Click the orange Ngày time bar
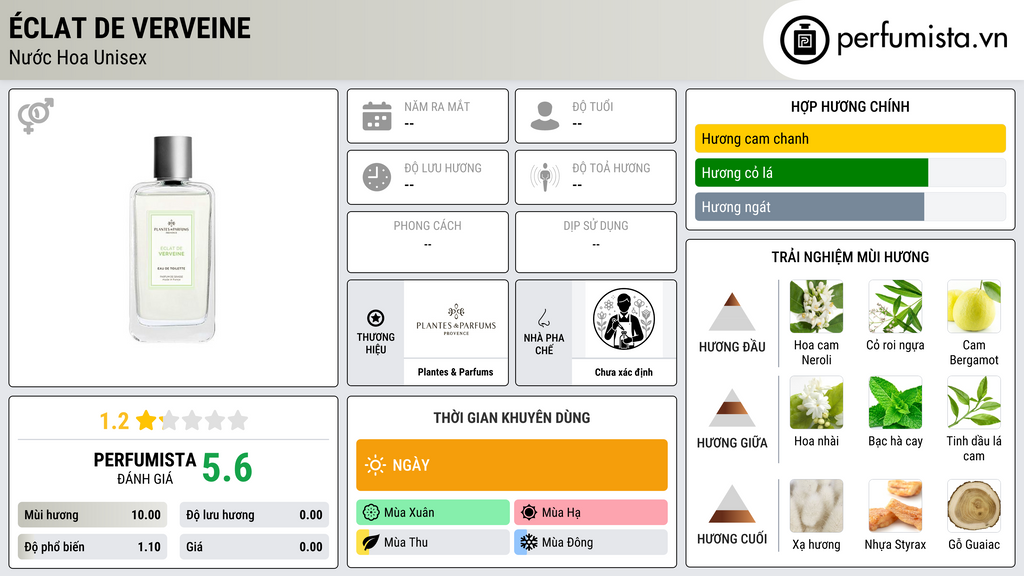Screen dimensions: 1024x576 pos(512,465)
